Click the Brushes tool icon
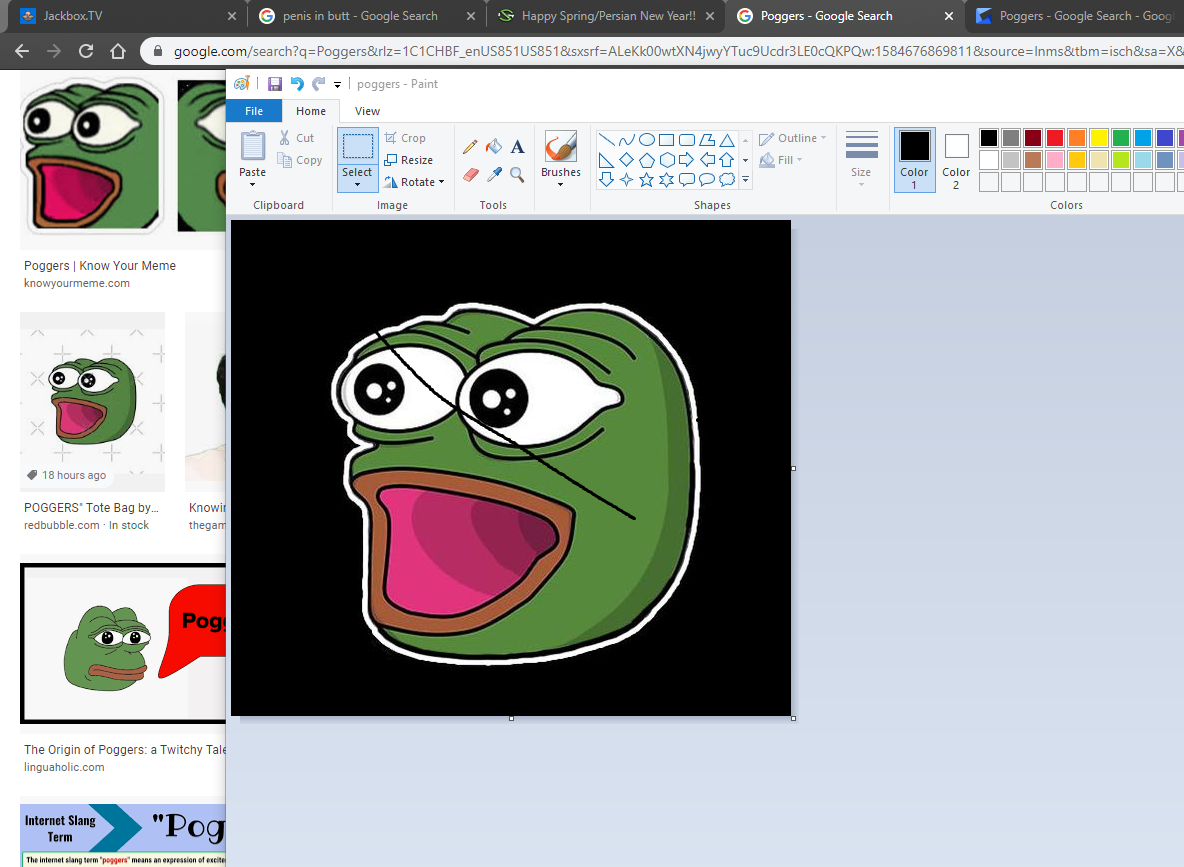 561,147
